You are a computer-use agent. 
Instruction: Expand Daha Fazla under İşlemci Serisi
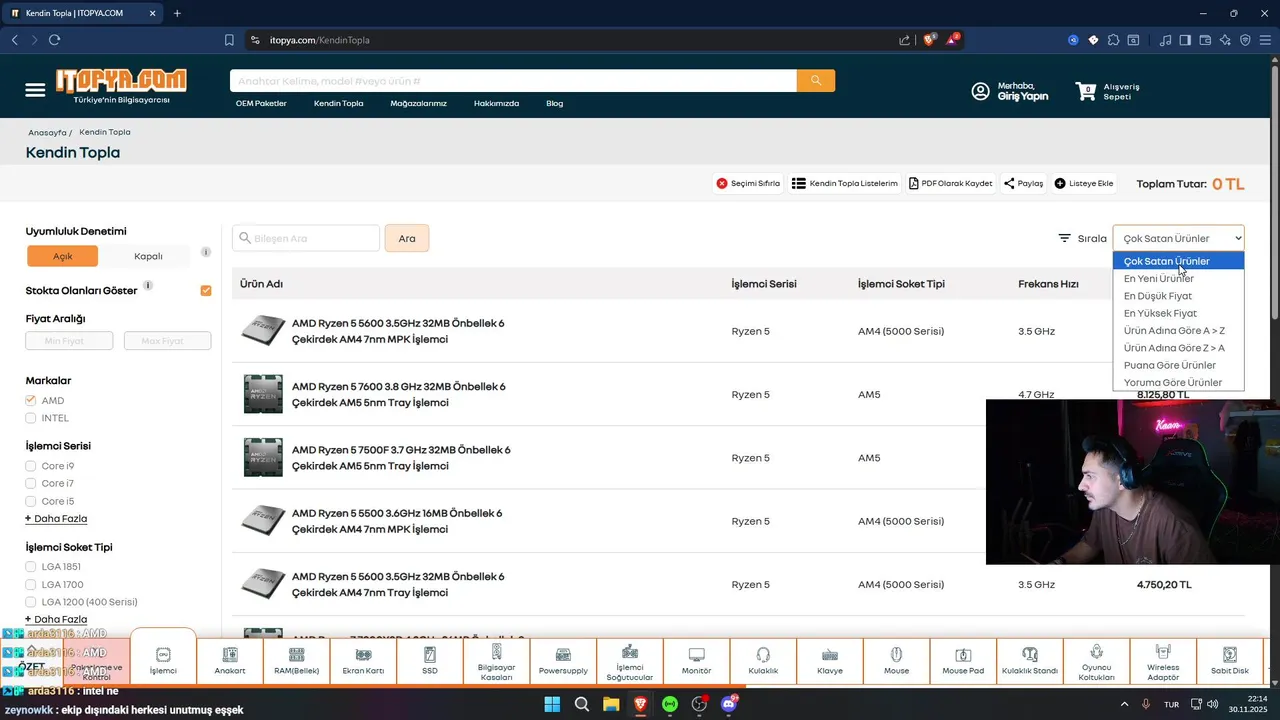pos(56,519)
